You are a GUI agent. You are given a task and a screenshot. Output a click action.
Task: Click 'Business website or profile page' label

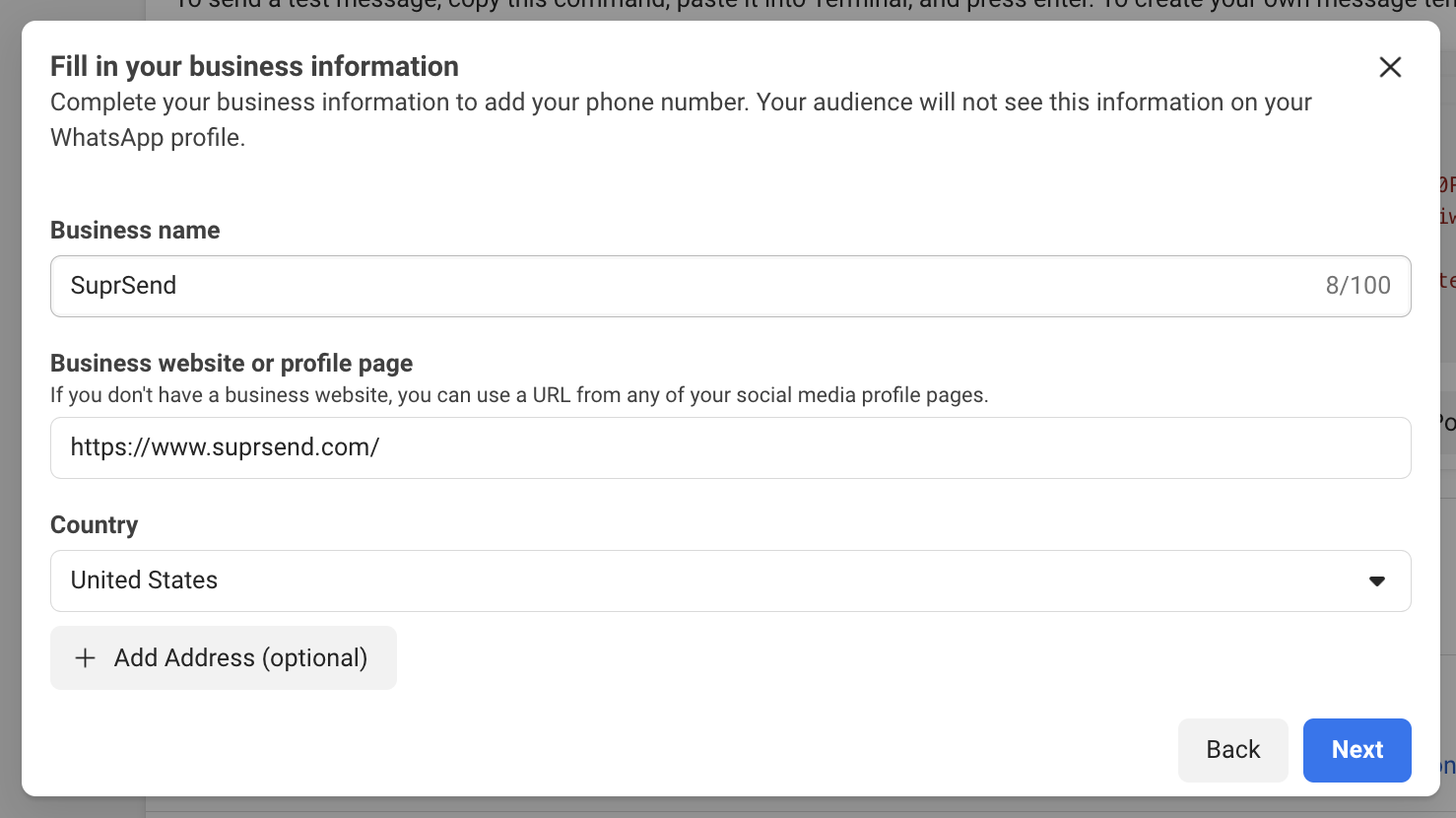(x=232, y=364)
